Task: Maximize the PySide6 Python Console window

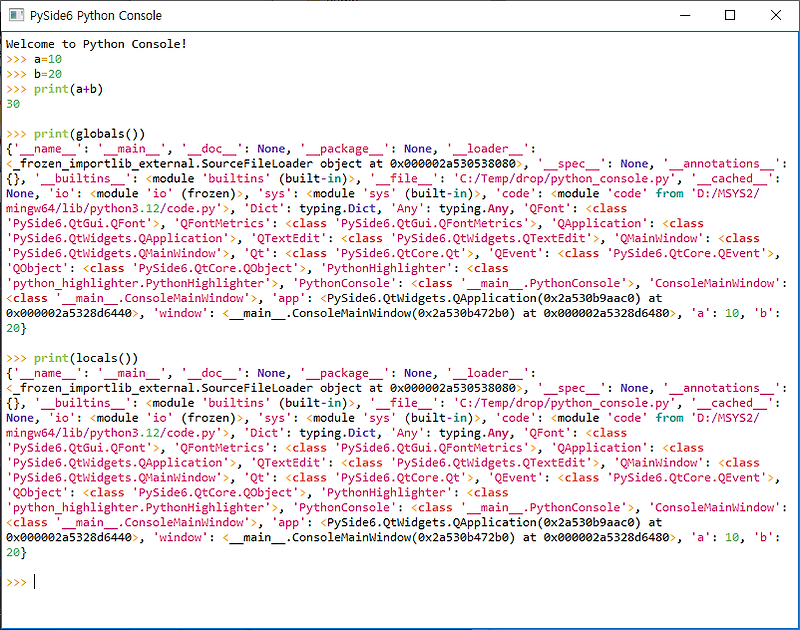Action: pos(730,17)
